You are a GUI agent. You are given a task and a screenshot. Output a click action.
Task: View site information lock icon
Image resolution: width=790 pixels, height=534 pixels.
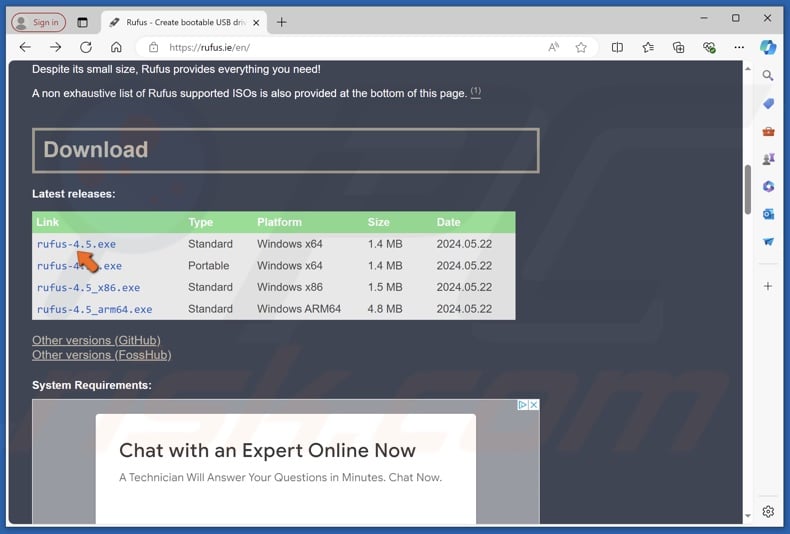(153, 47)
